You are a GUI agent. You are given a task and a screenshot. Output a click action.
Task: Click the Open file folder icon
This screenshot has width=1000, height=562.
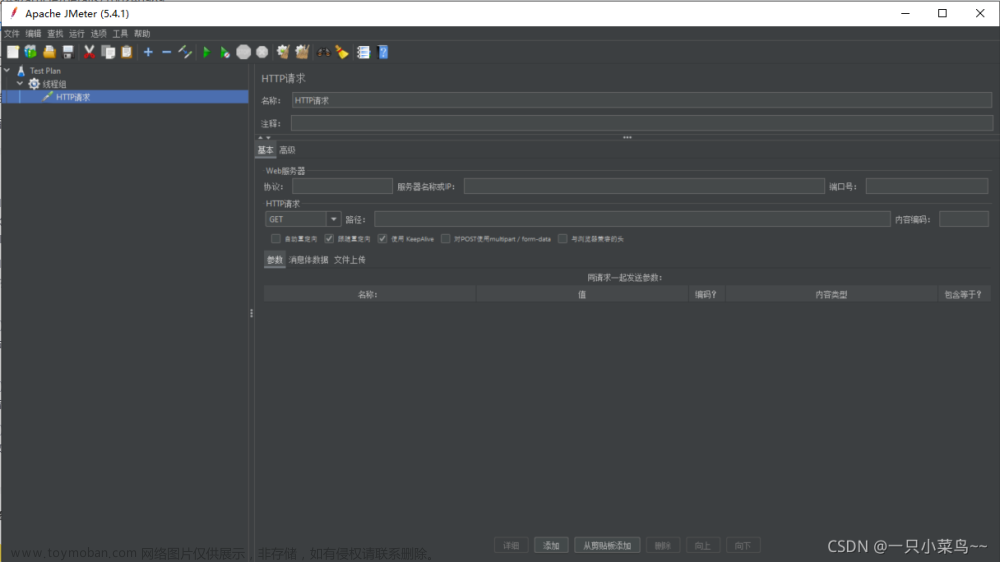(49, 52)
